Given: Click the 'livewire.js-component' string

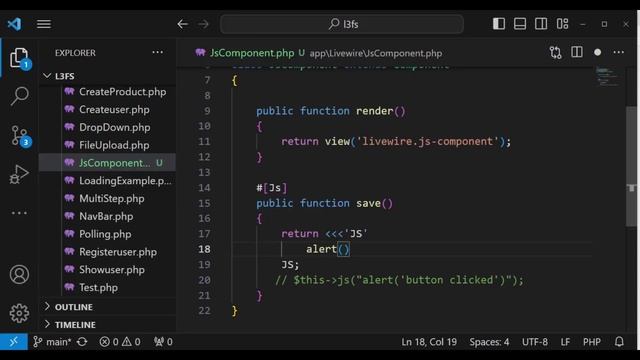Looking at the screenshot, I should [x=428, y=142].
